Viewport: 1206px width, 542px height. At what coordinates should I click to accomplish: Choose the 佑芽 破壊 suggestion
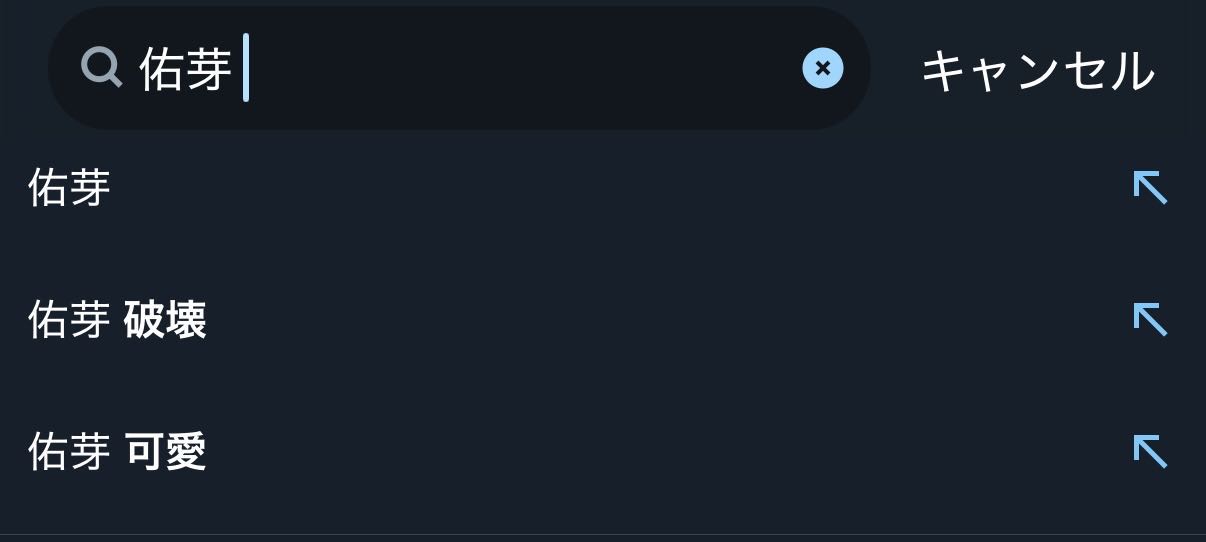117,321
